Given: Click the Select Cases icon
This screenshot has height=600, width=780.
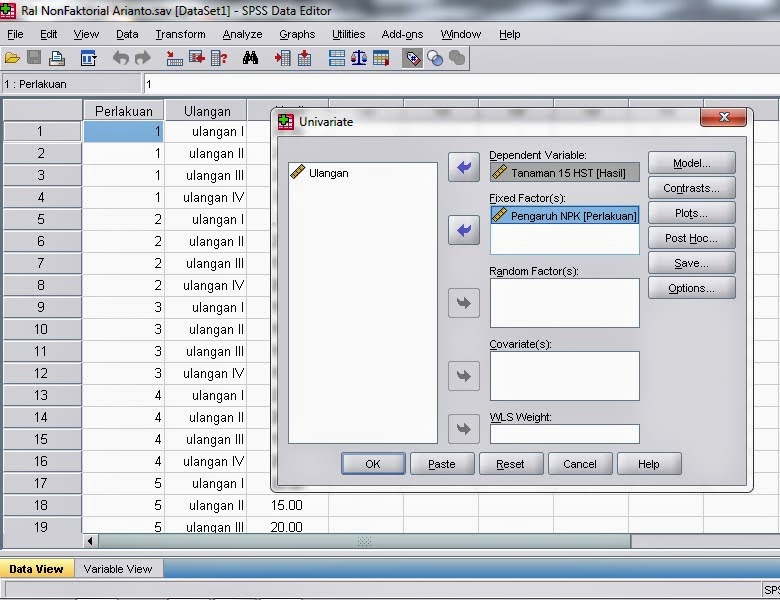Looking at the screenshot, I should point(381,58).
